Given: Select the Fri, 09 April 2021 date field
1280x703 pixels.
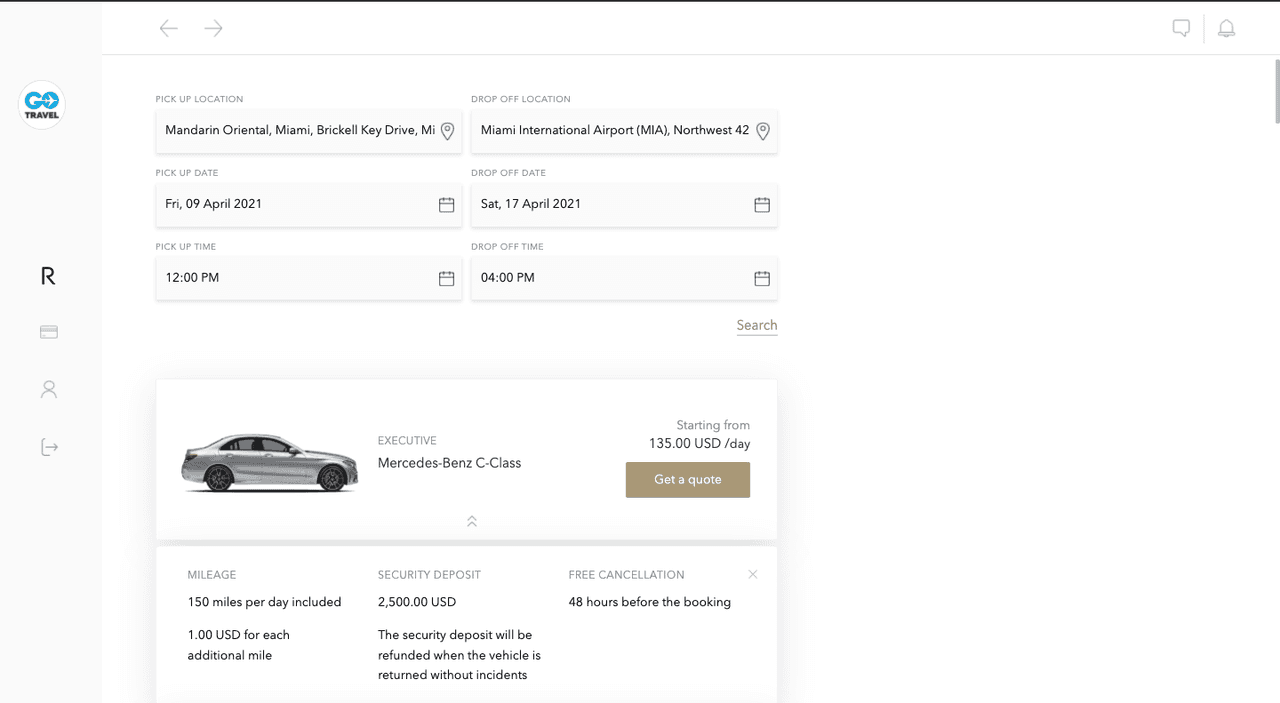Looking at the screenshot, I should coord(309,204).
